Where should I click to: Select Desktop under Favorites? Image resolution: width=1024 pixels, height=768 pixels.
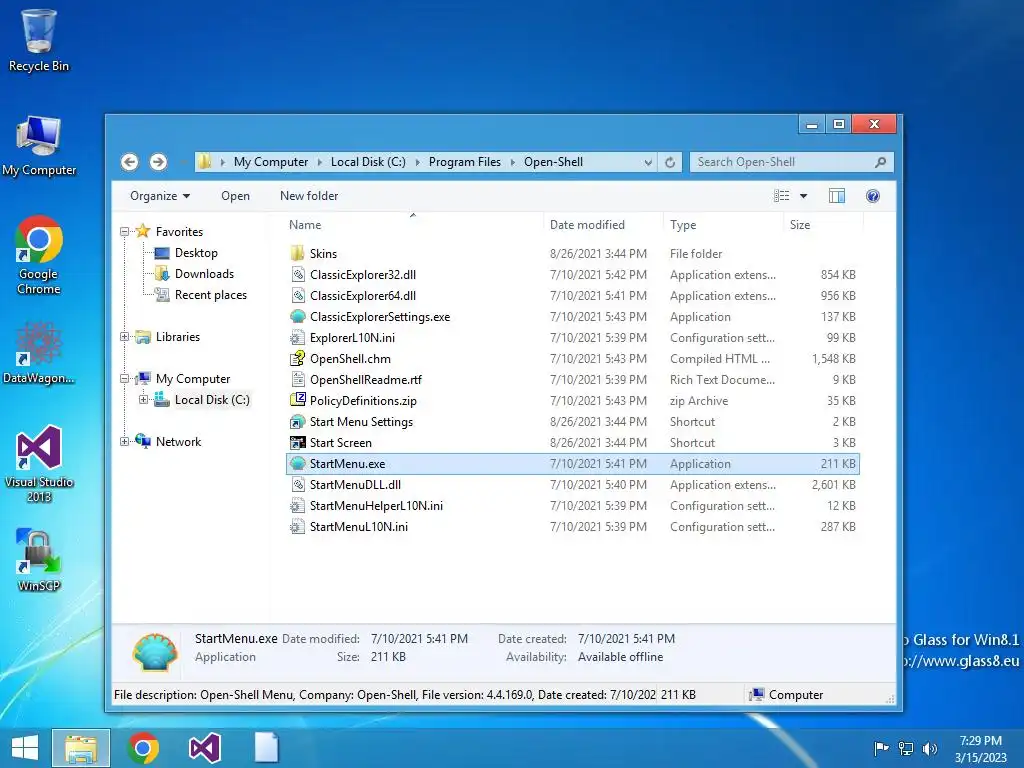(196, 253)
